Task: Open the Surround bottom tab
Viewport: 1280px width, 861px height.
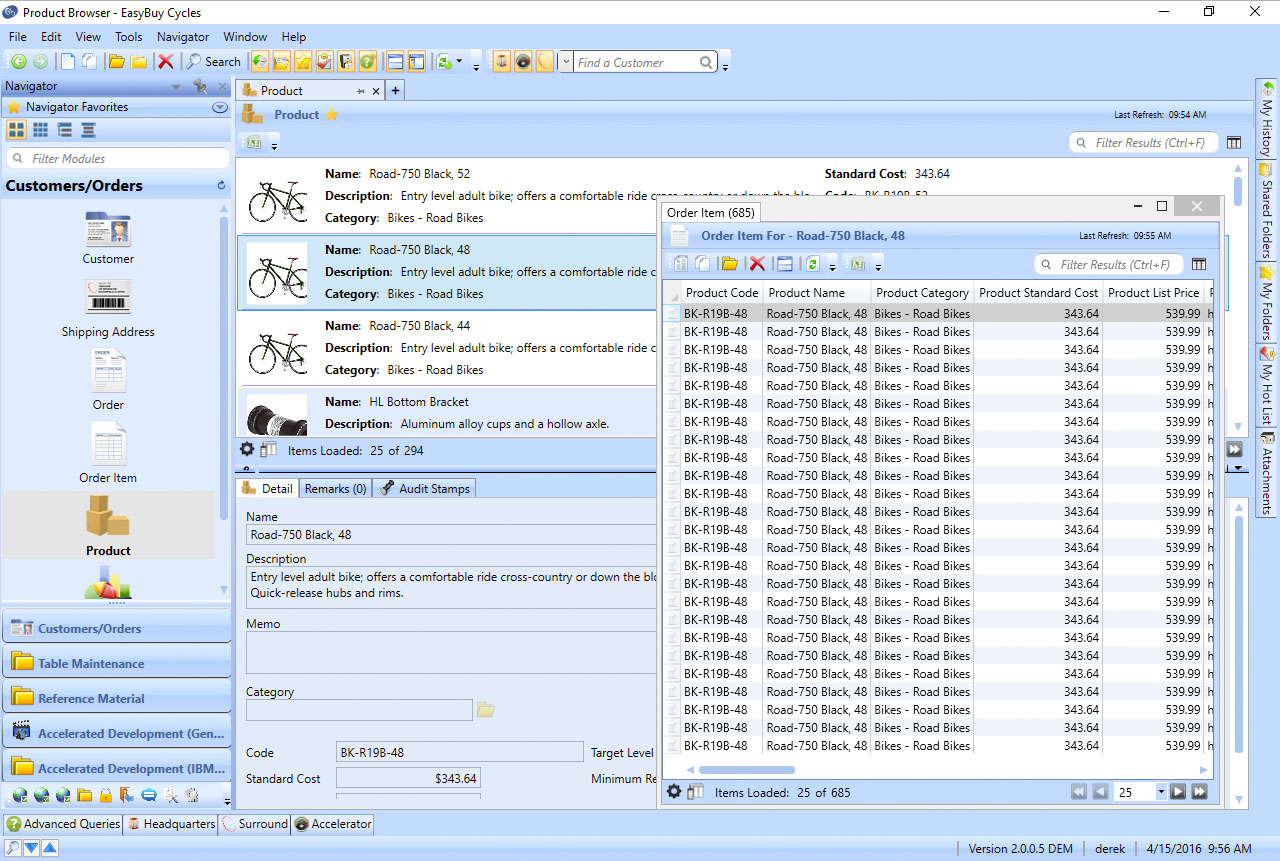Action: [x=255, y=824]
